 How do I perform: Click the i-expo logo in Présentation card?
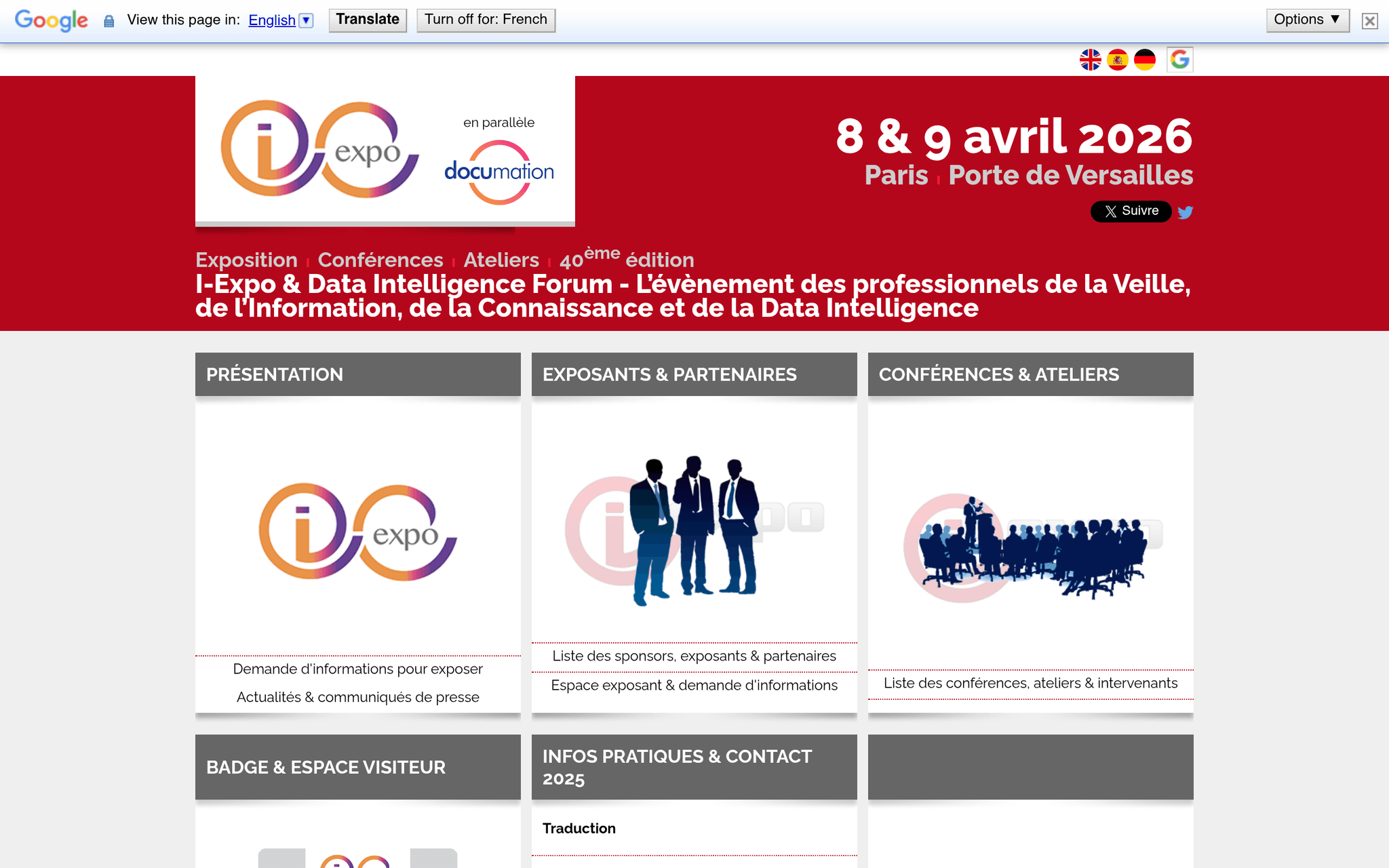pos(358,532)
